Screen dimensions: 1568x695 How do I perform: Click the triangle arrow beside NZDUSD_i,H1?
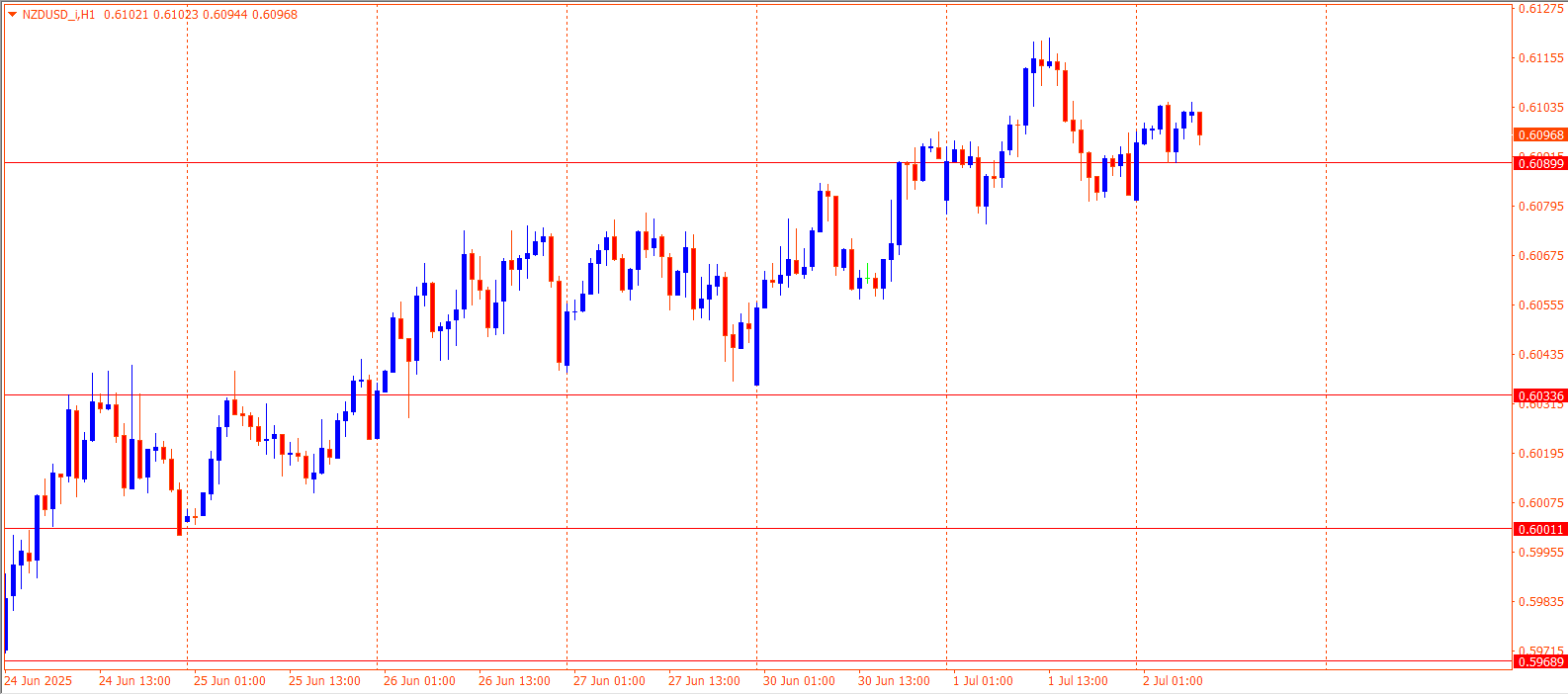12,15
